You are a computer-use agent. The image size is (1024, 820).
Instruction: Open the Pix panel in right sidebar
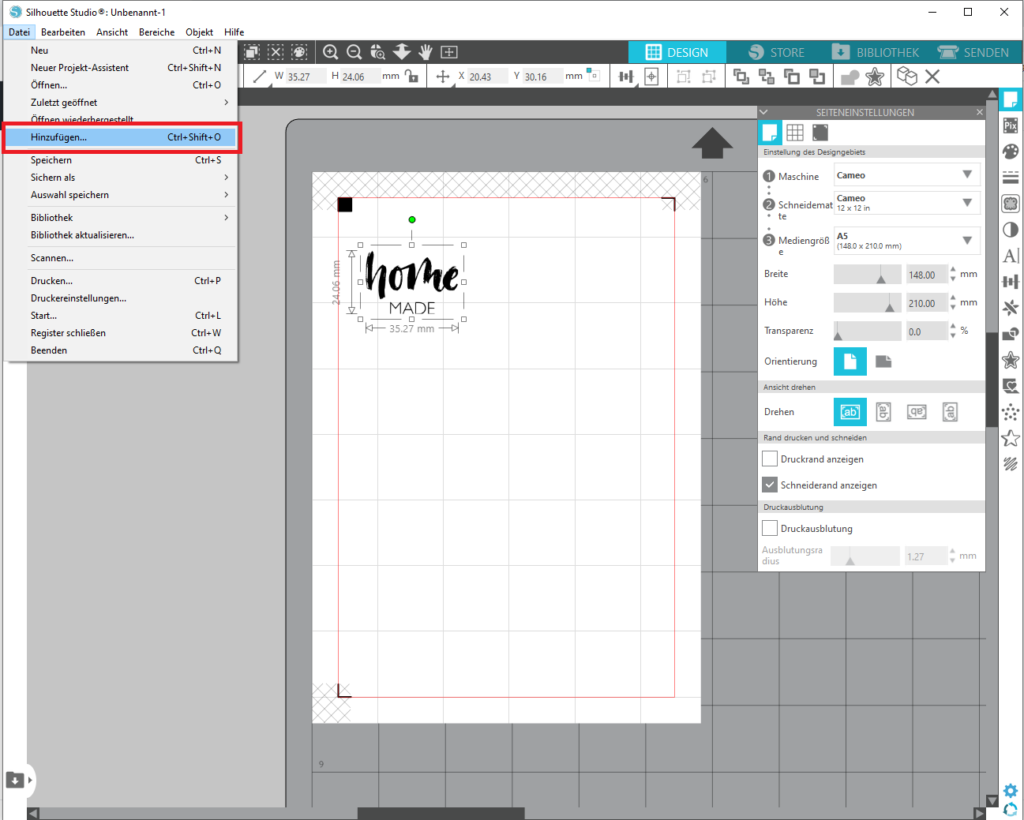pyautogui.click(x=1010, y=125)
